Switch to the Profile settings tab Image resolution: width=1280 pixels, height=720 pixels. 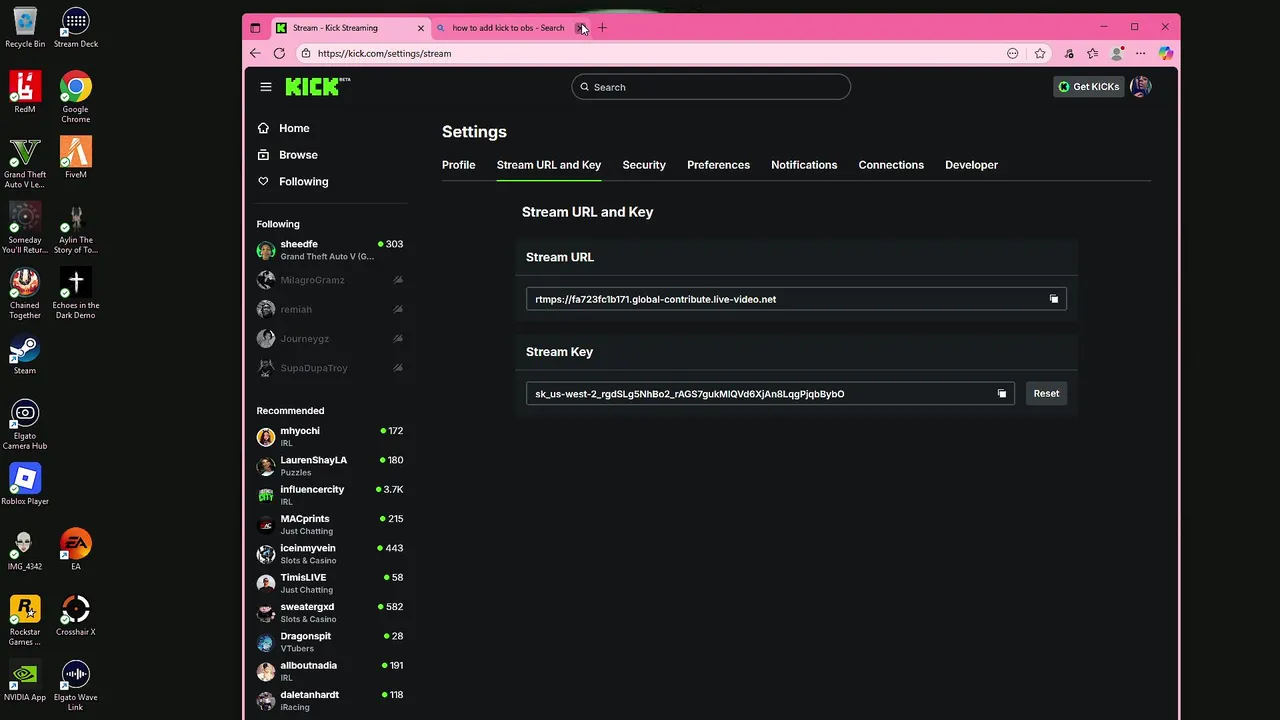coord(459,165)
